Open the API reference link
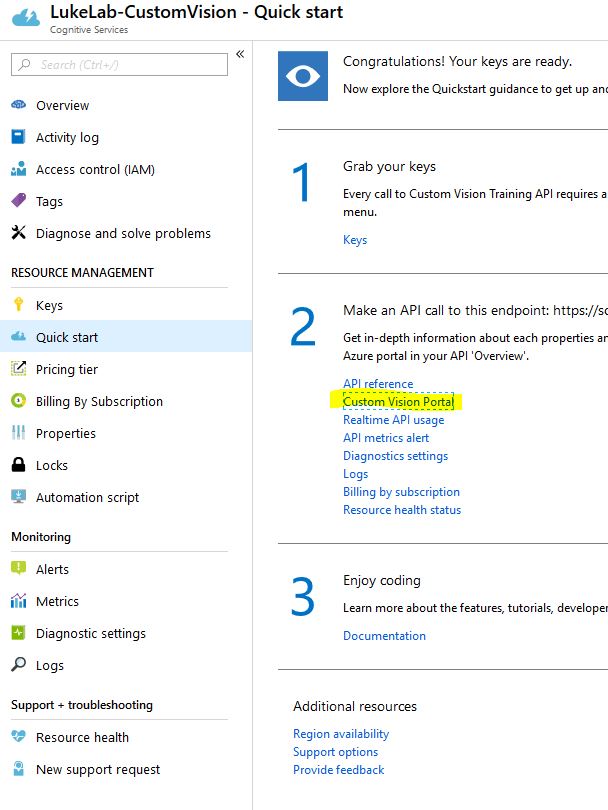608x810 pixels. point(378,384)
